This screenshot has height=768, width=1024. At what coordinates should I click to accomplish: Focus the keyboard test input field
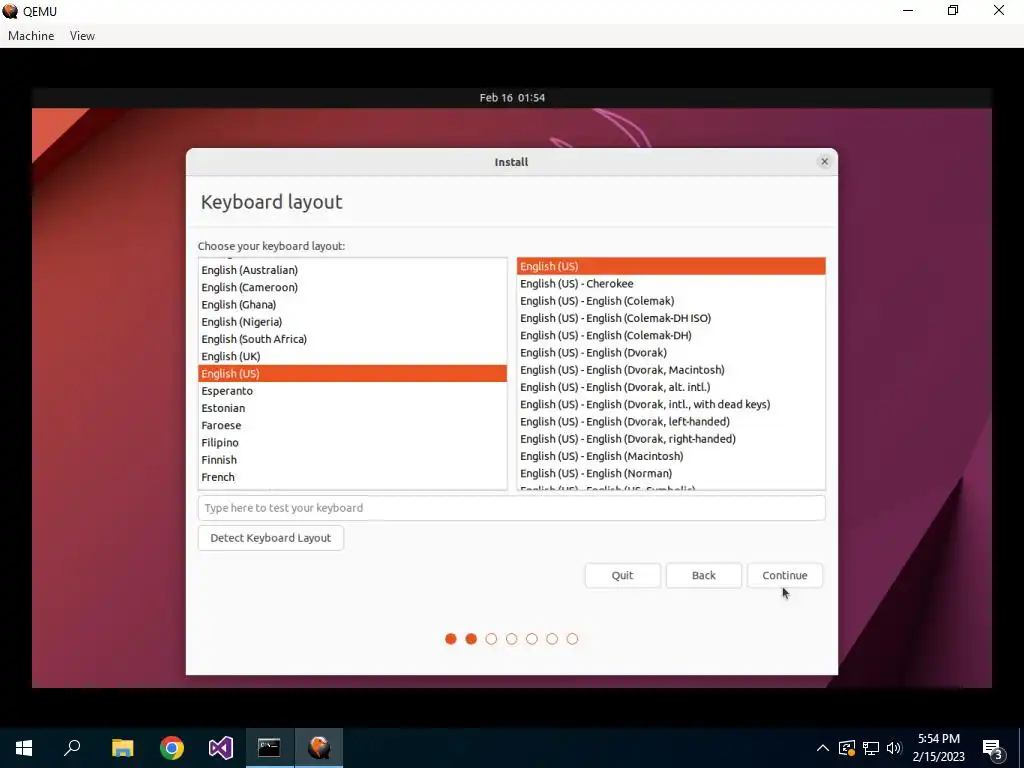[x=511, y=508]
